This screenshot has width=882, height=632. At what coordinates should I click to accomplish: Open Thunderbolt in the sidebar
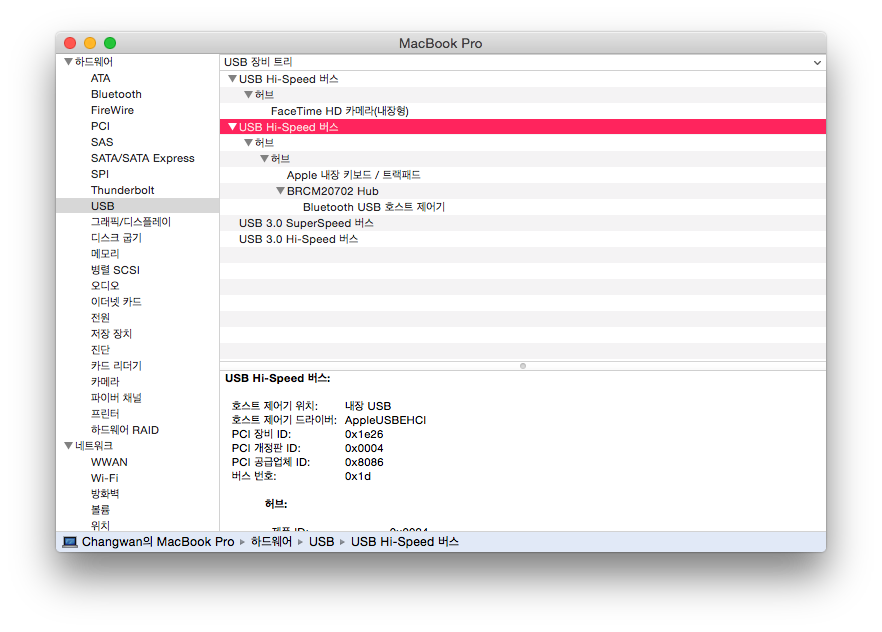(123, 190)
